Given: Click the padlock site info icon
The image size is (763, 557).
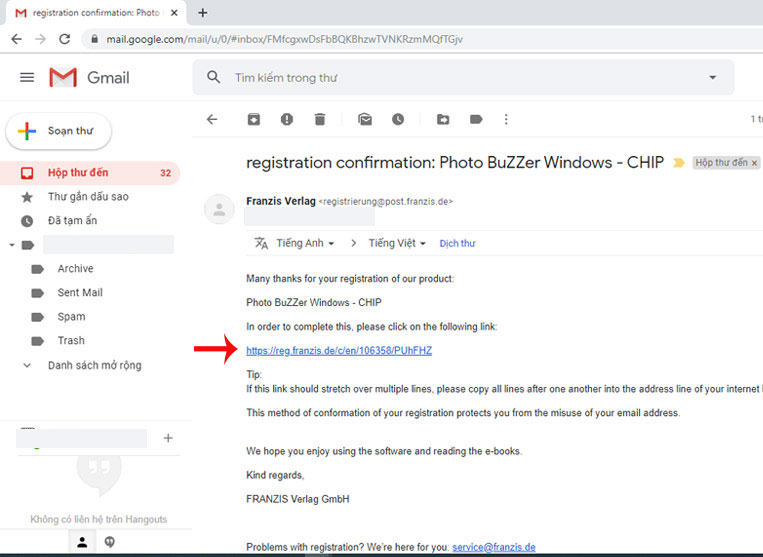Looking at the screenshot, I should click(95, 39).
